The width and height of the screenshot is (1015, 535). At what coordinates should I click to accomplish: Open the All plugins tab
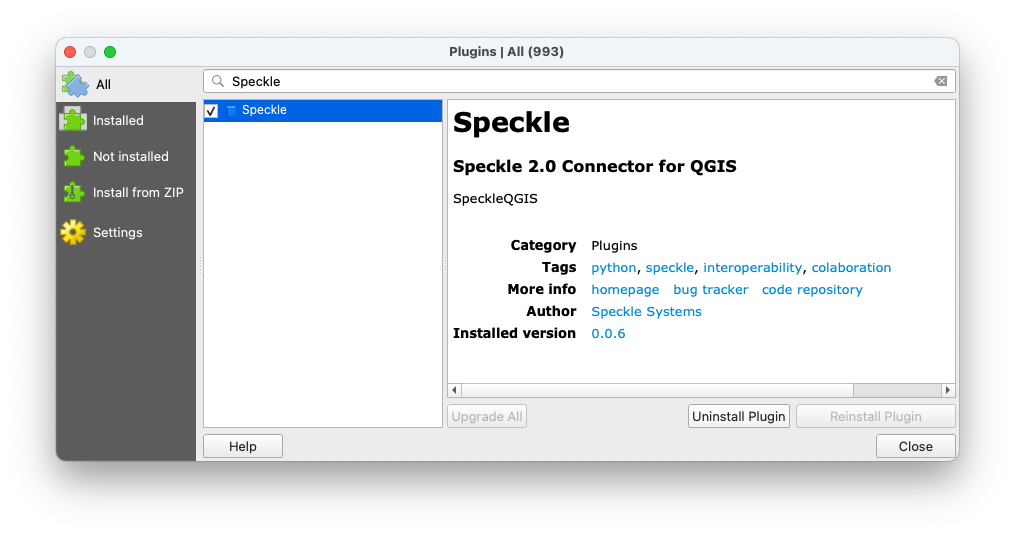(126, 84)
